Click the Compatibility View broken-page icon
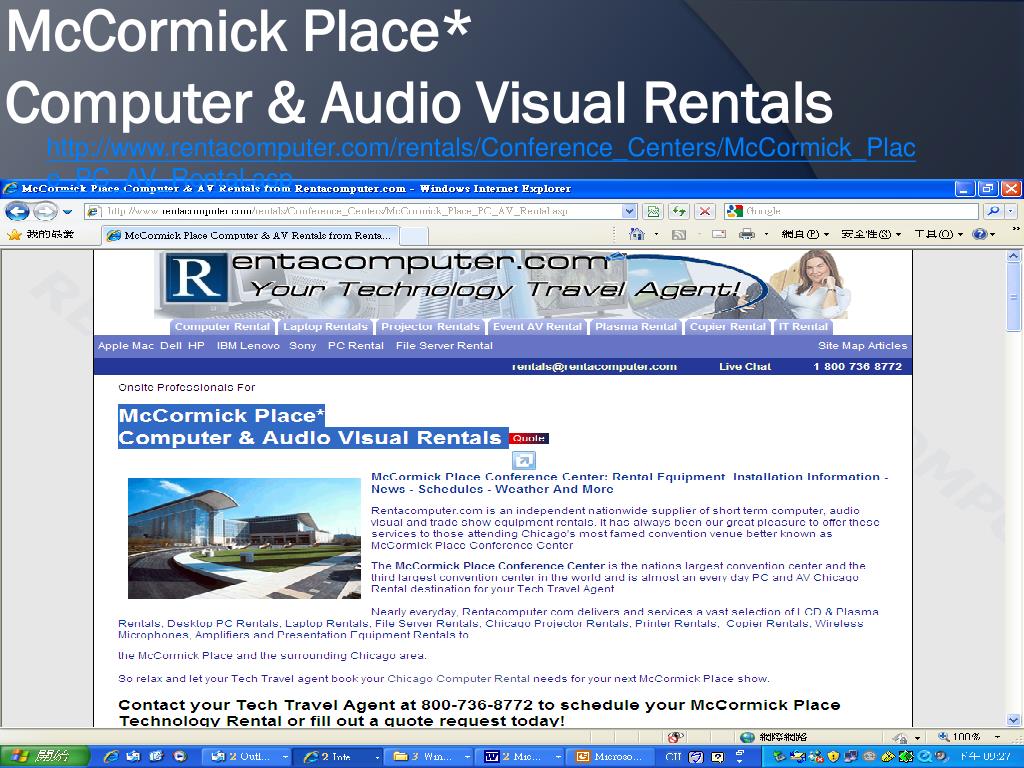 (x=653, y=211)
